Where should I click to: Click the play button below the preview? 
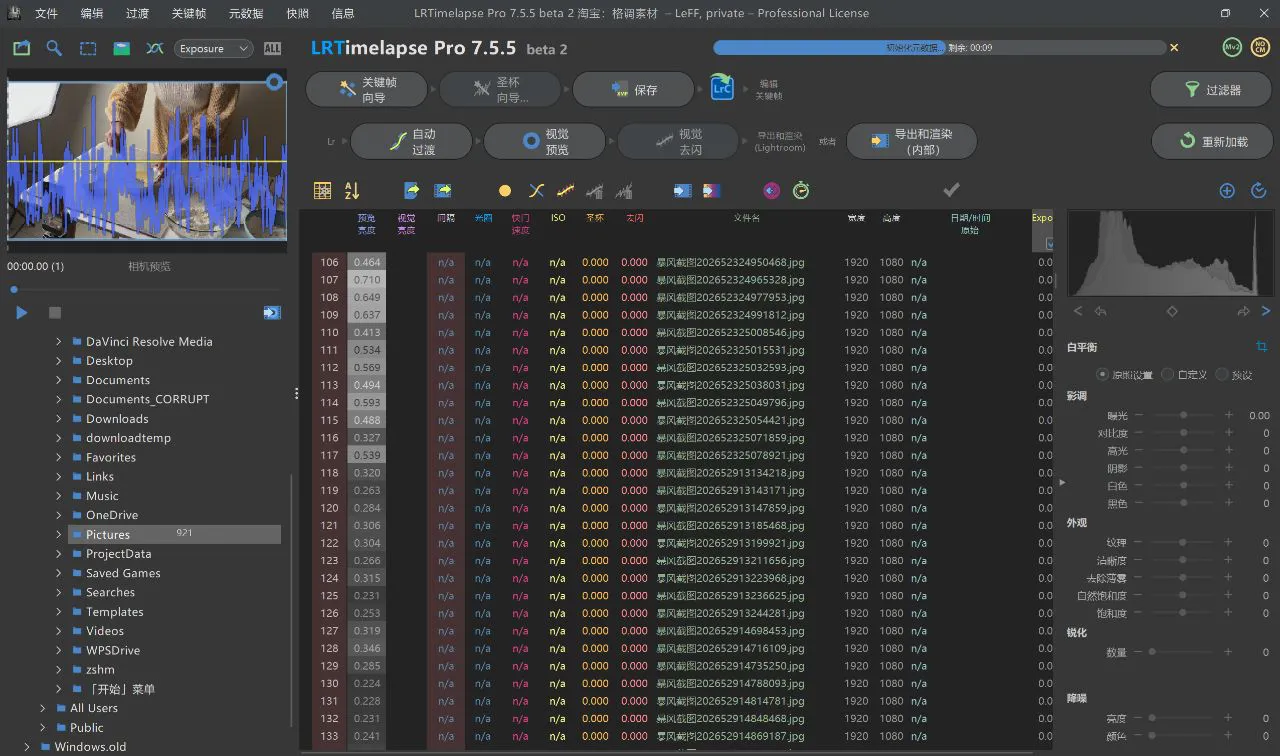click(x=22, y=313)
